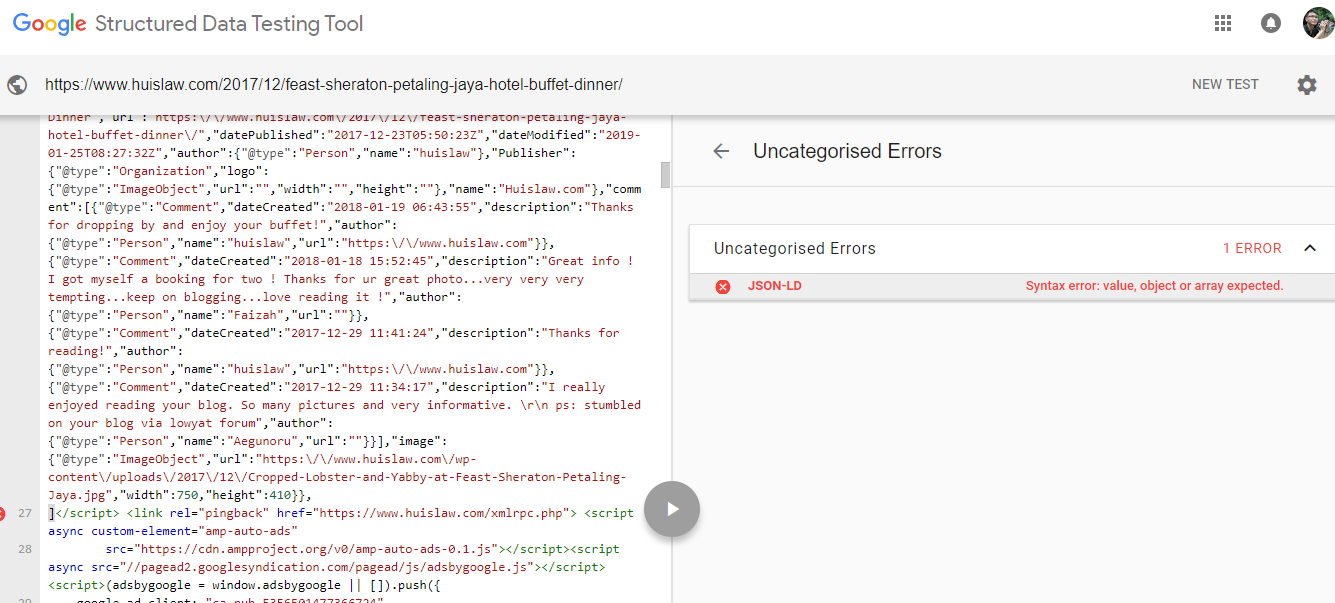Click line number 27 in gutter
The height and width of the screenshot is (603, 1335).
(25, 514)
